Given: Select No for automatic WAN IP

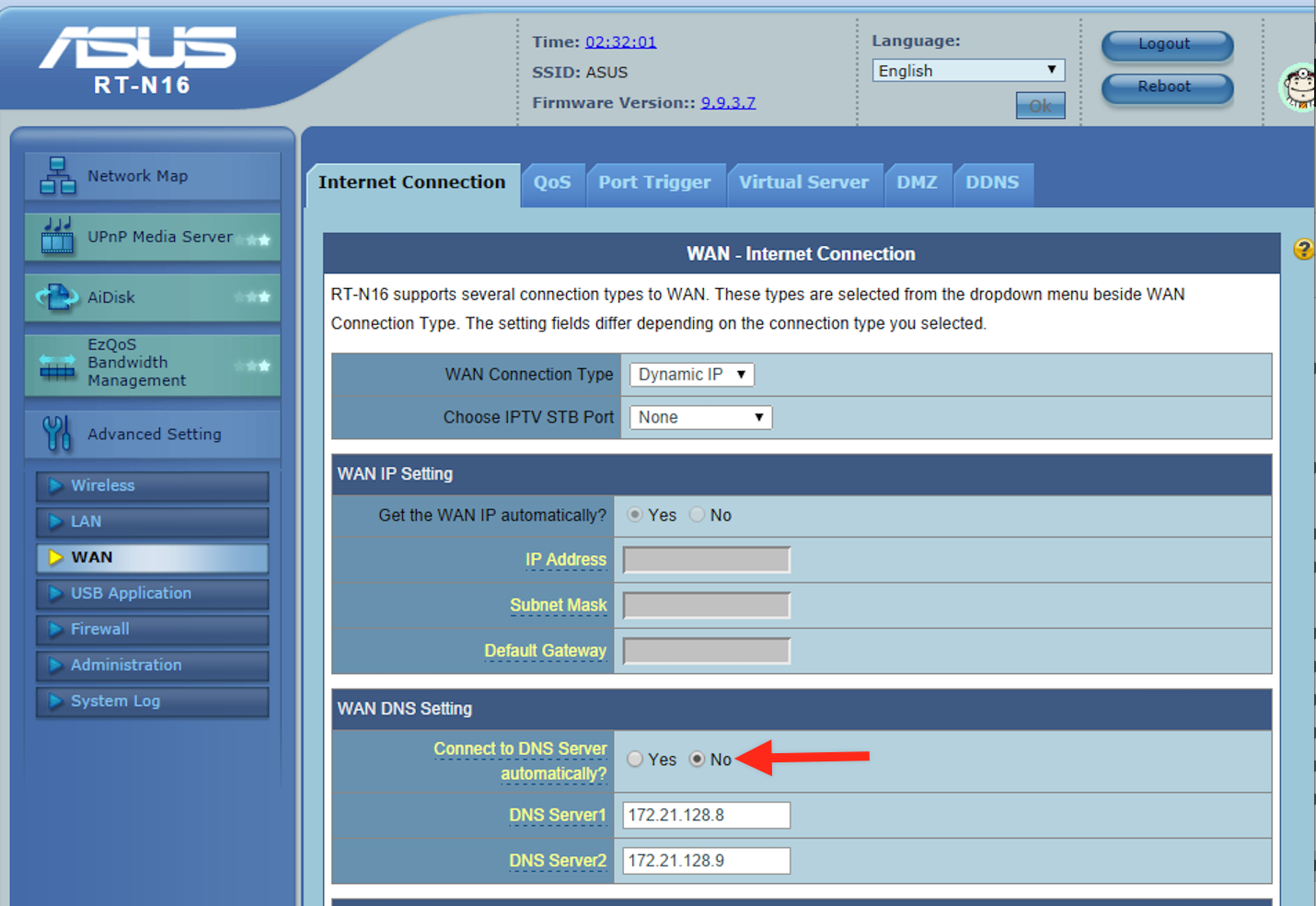Looking at the screenshot, I should pyautogui.click(x=698, y=515).
